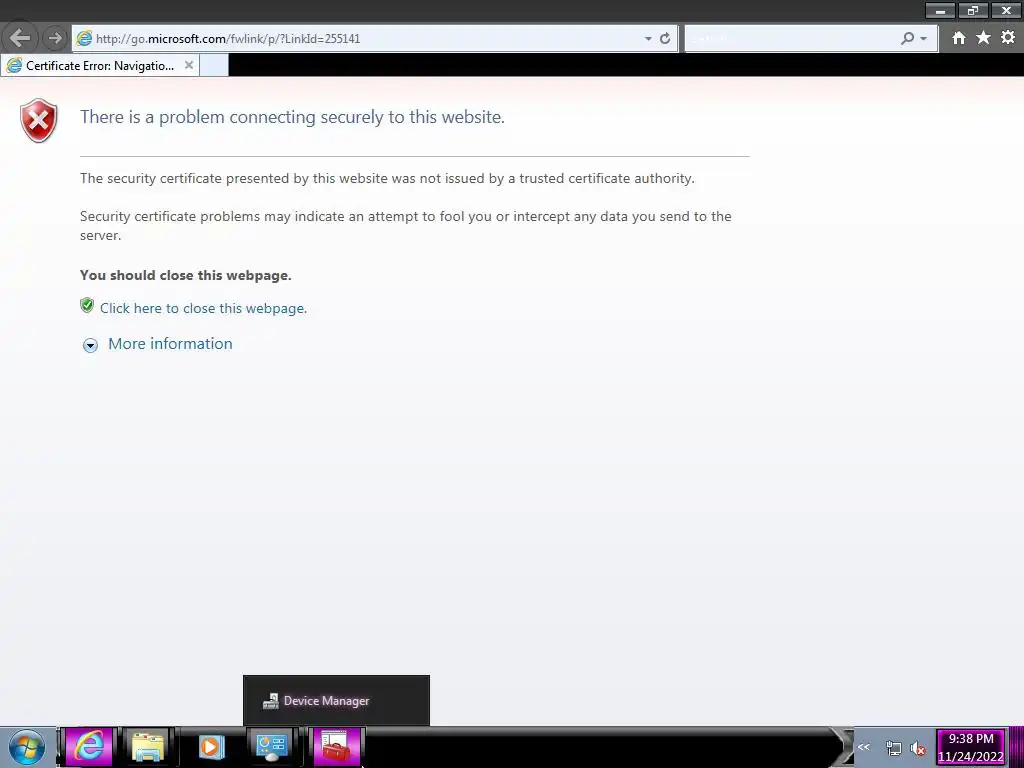Select the Device Manager taskbar preview
The image size is (1024, 768).
(336, 700)
